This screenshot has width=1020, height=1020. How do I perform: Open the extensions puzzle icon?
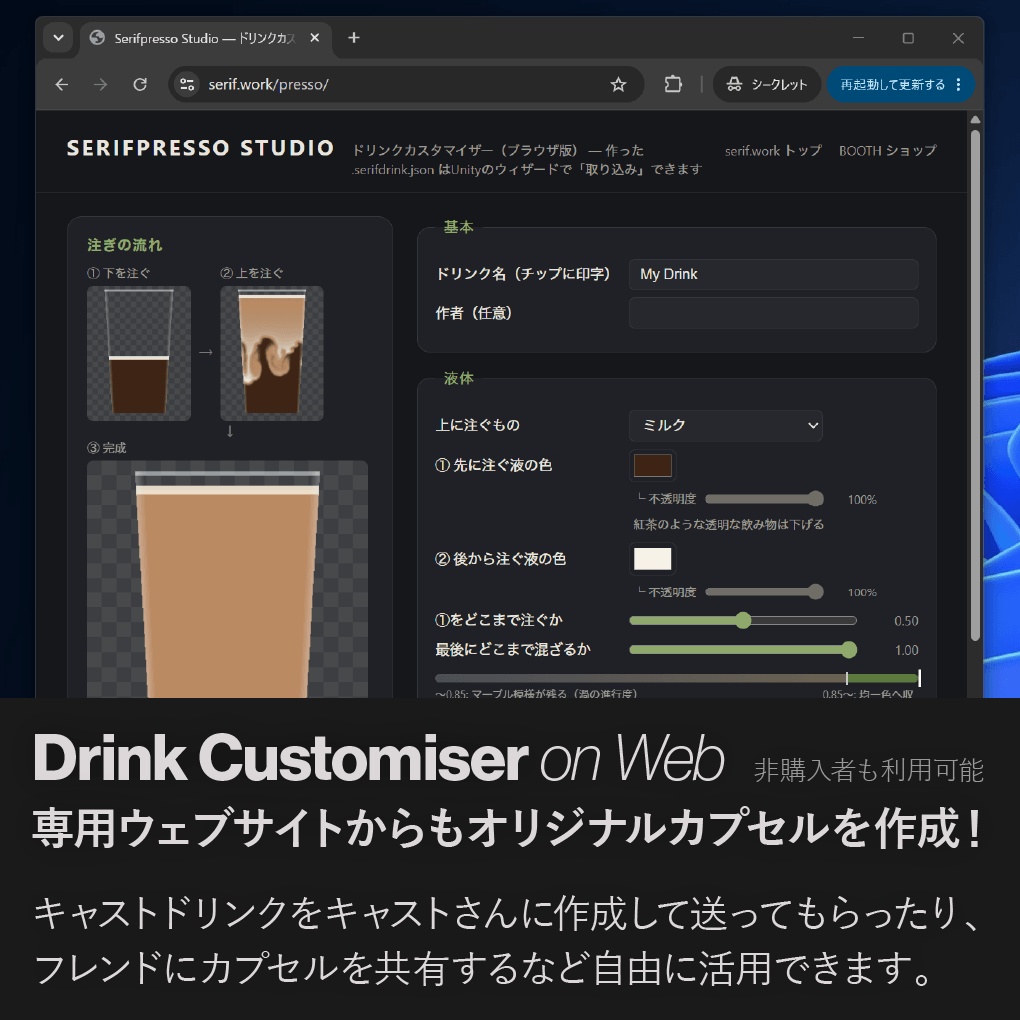click(x=673, y=85)
